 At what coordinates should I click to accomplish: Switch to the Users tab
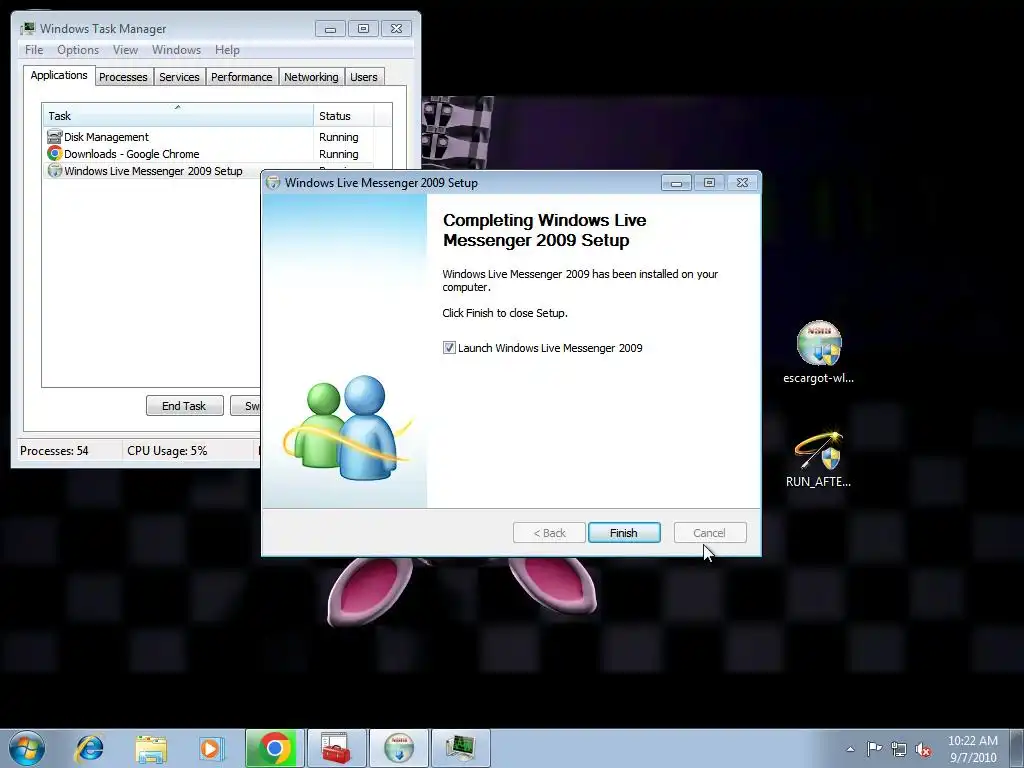coord(364,77)
